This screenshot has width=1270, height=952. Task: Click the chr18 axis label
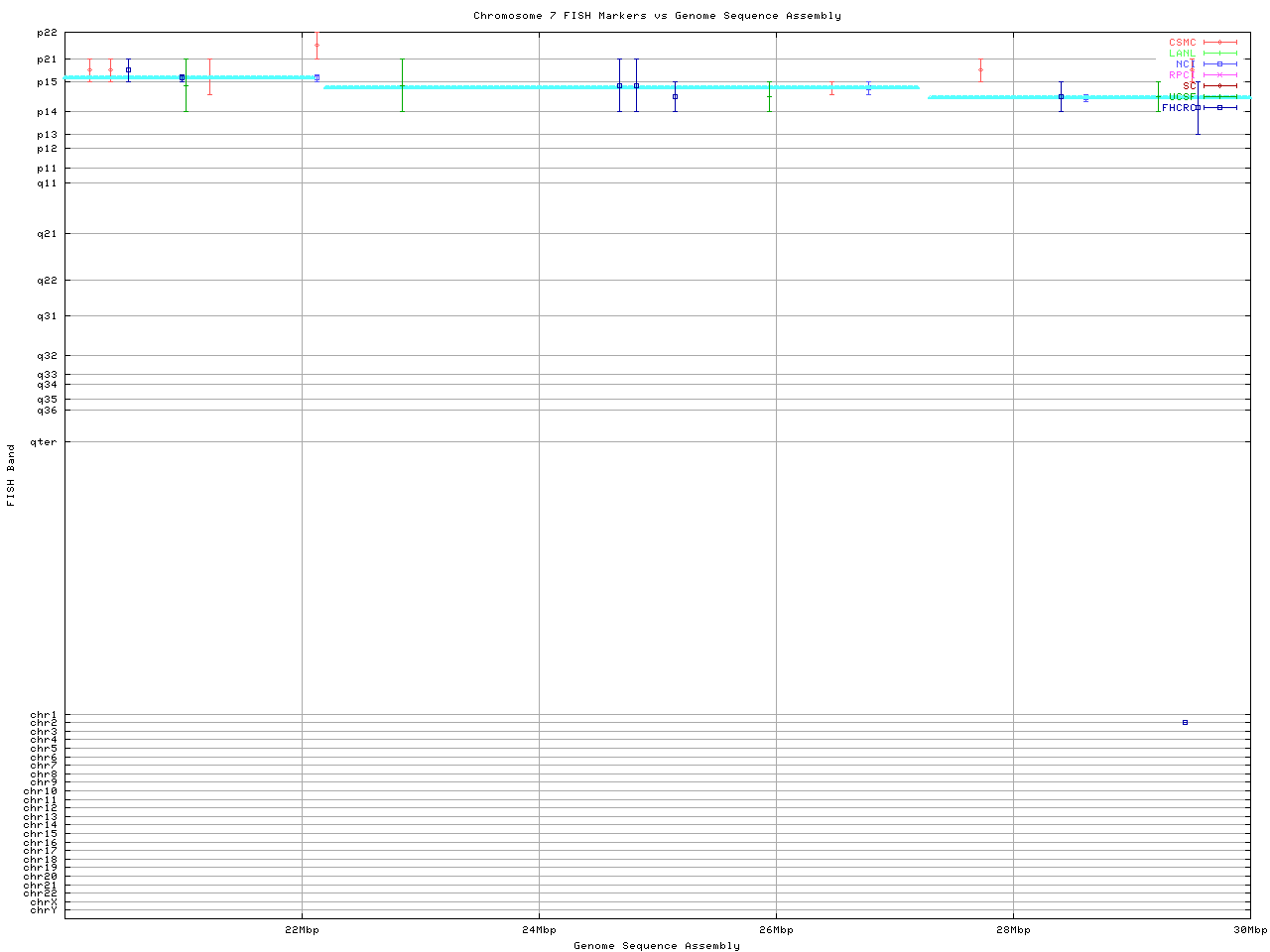(x=41, y=860)
